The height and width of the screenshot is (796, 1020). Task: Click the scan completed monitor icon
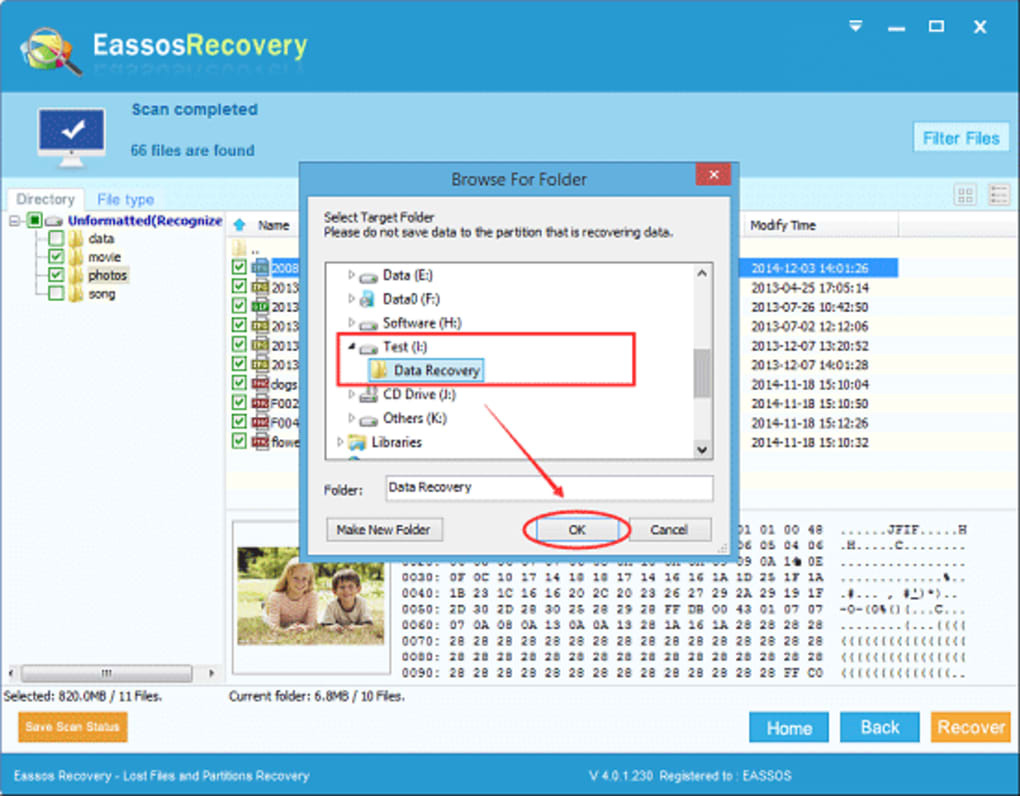click(x=72, y=137)
